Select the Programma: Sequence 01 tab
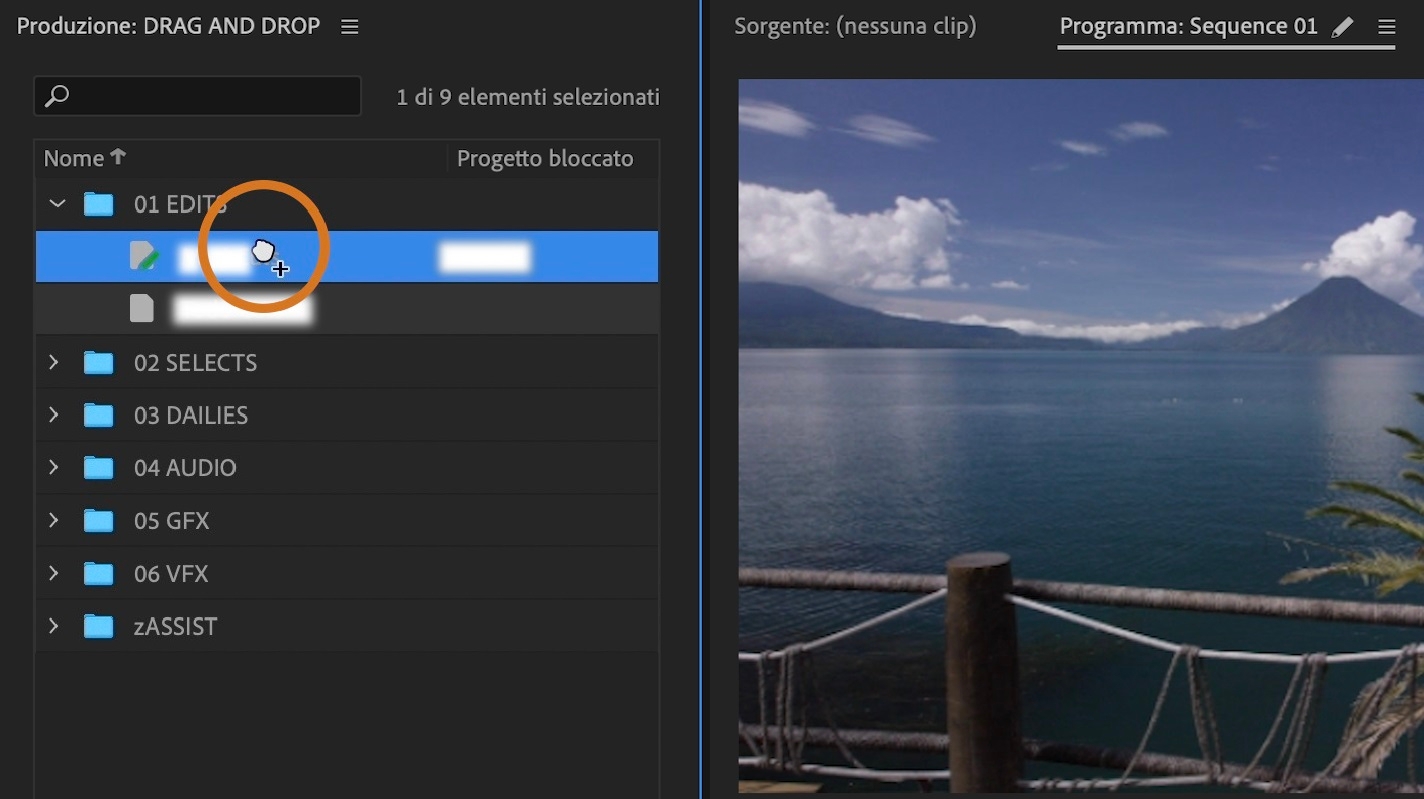This screenshot has height=799, width=1424. point(1189,27)
